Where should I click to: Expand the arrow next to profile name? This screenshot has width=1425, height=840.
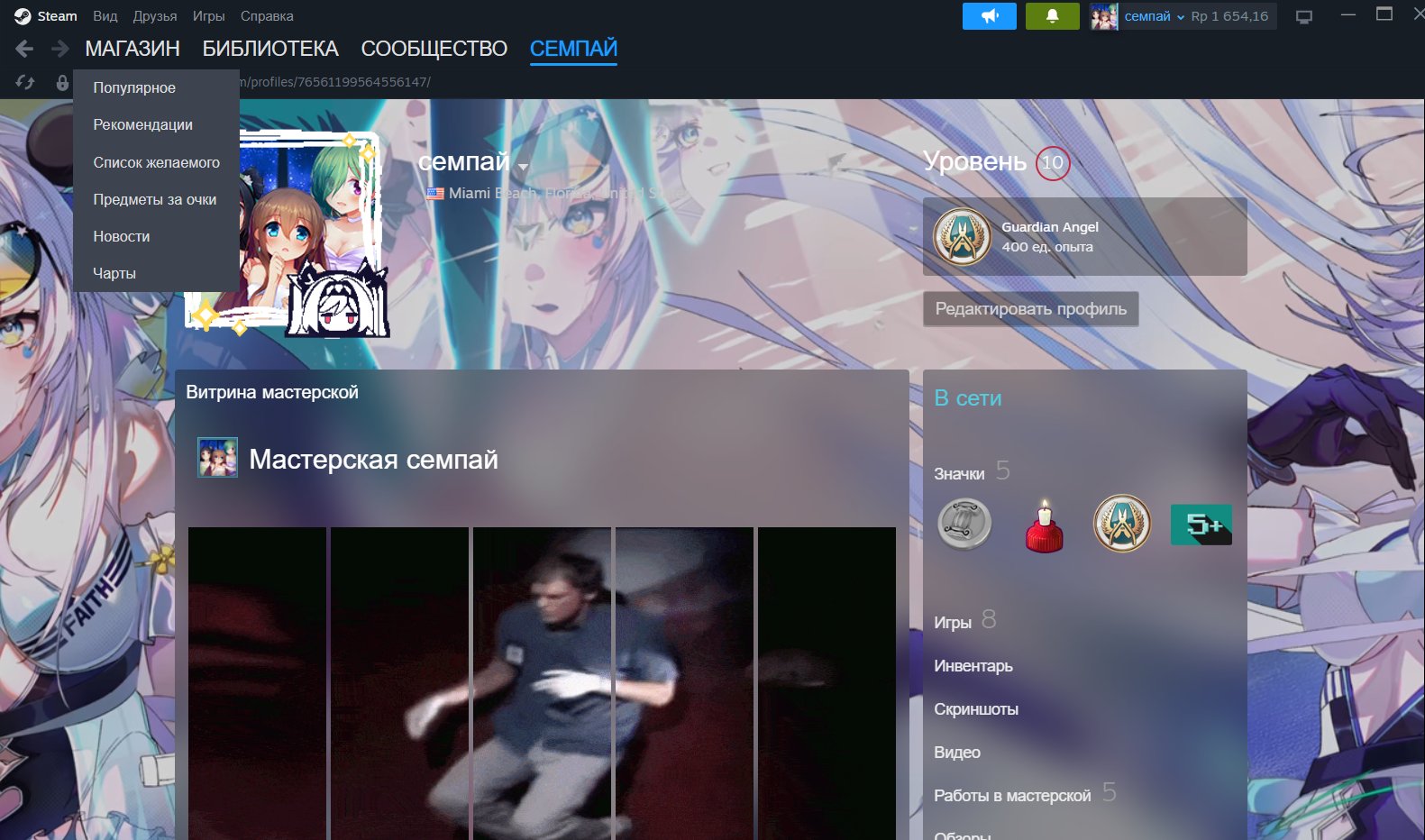tap(523, 166)
